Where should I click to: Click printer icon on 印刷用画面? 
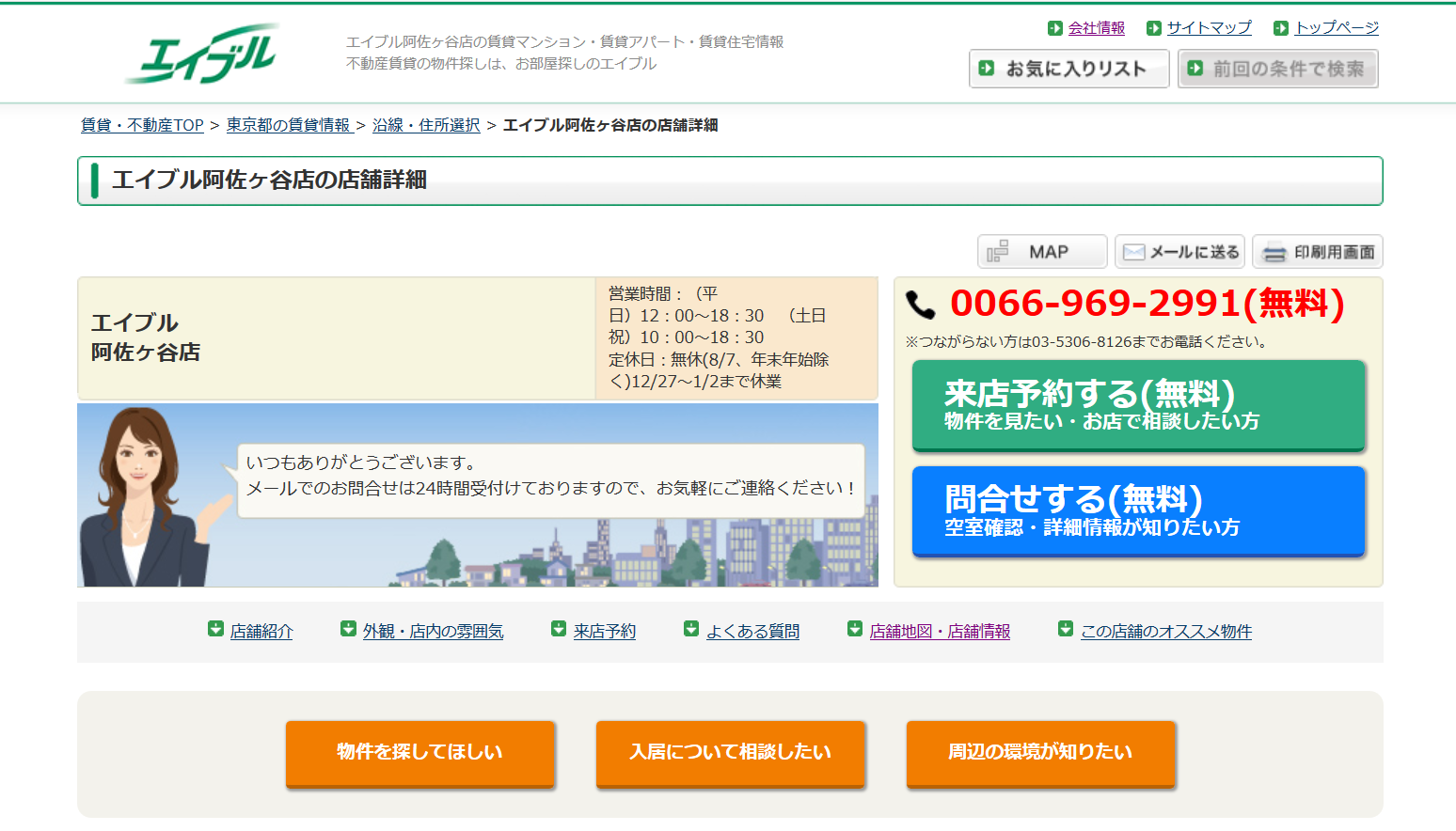tap(1274, 253)
